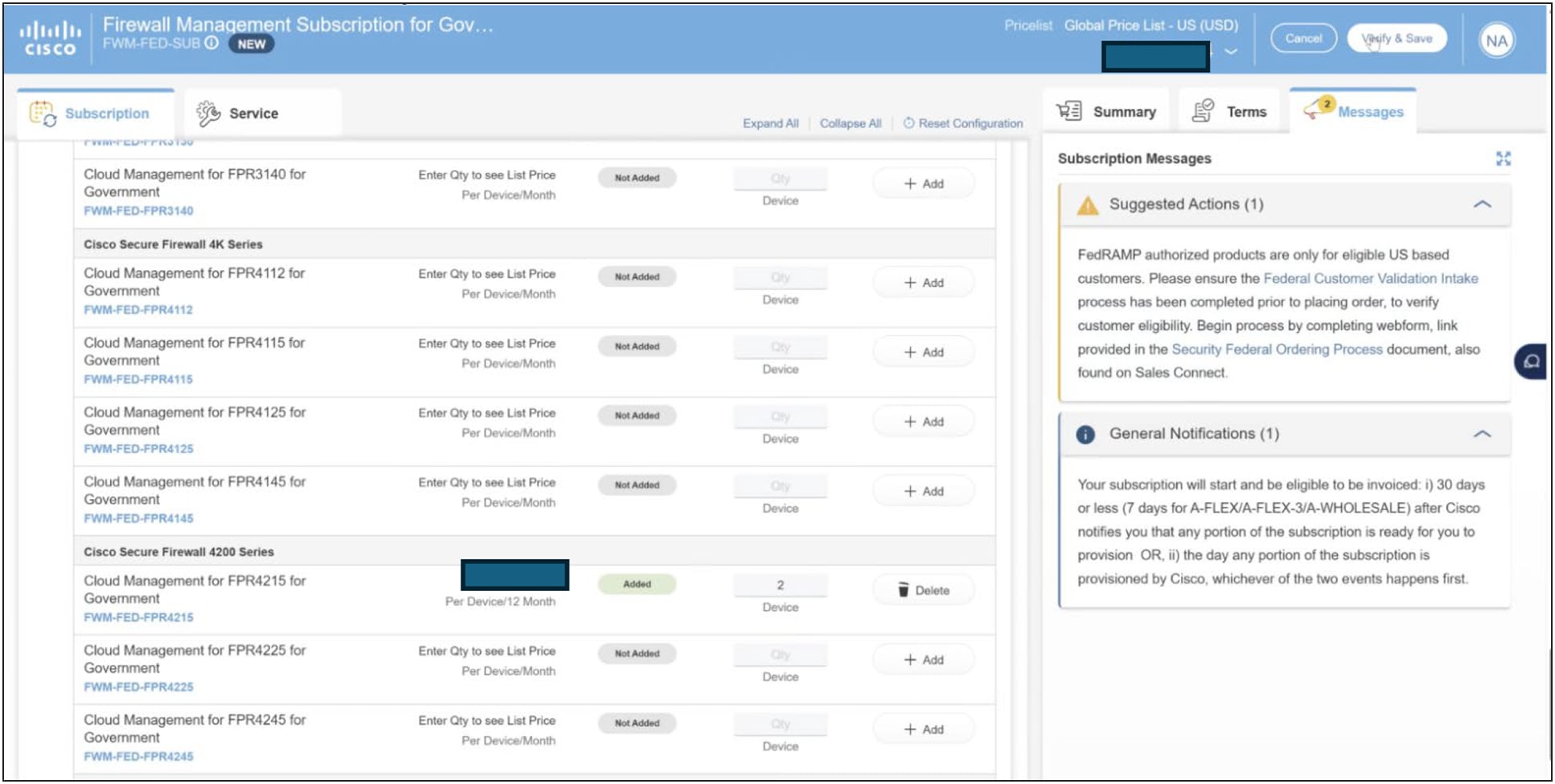Delete Cloud Management for FPR4215
The image size is (1555, 784).
pos(924,590)
